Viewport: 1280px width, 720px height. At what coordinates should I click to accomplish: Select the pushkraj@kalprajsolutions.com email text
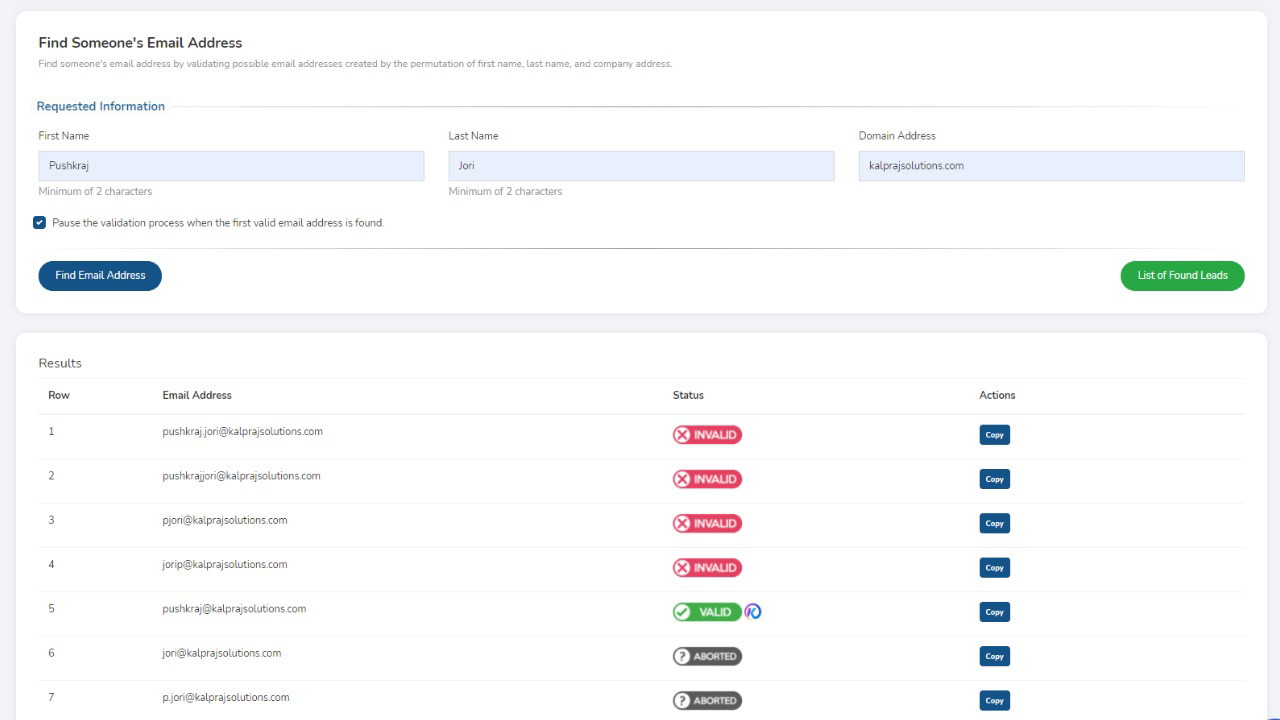234,609
